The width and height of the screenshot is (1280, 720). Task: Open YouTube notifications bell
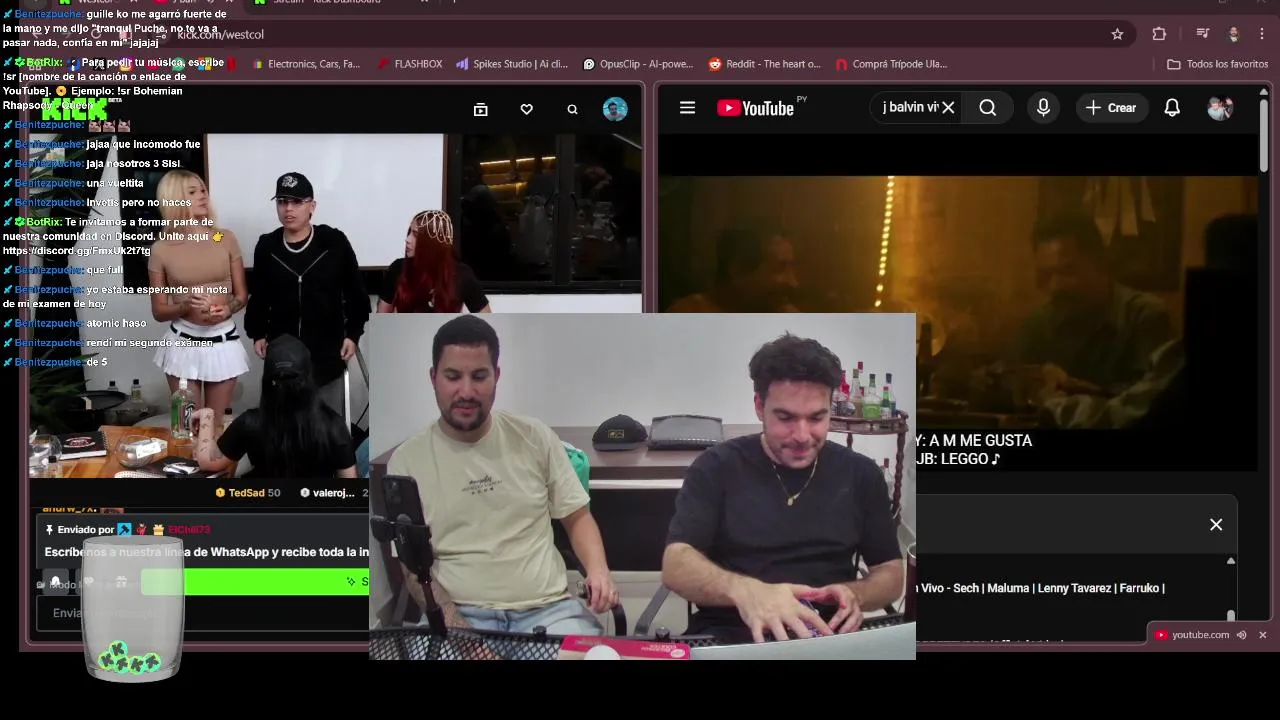(x=1172, y=107)
